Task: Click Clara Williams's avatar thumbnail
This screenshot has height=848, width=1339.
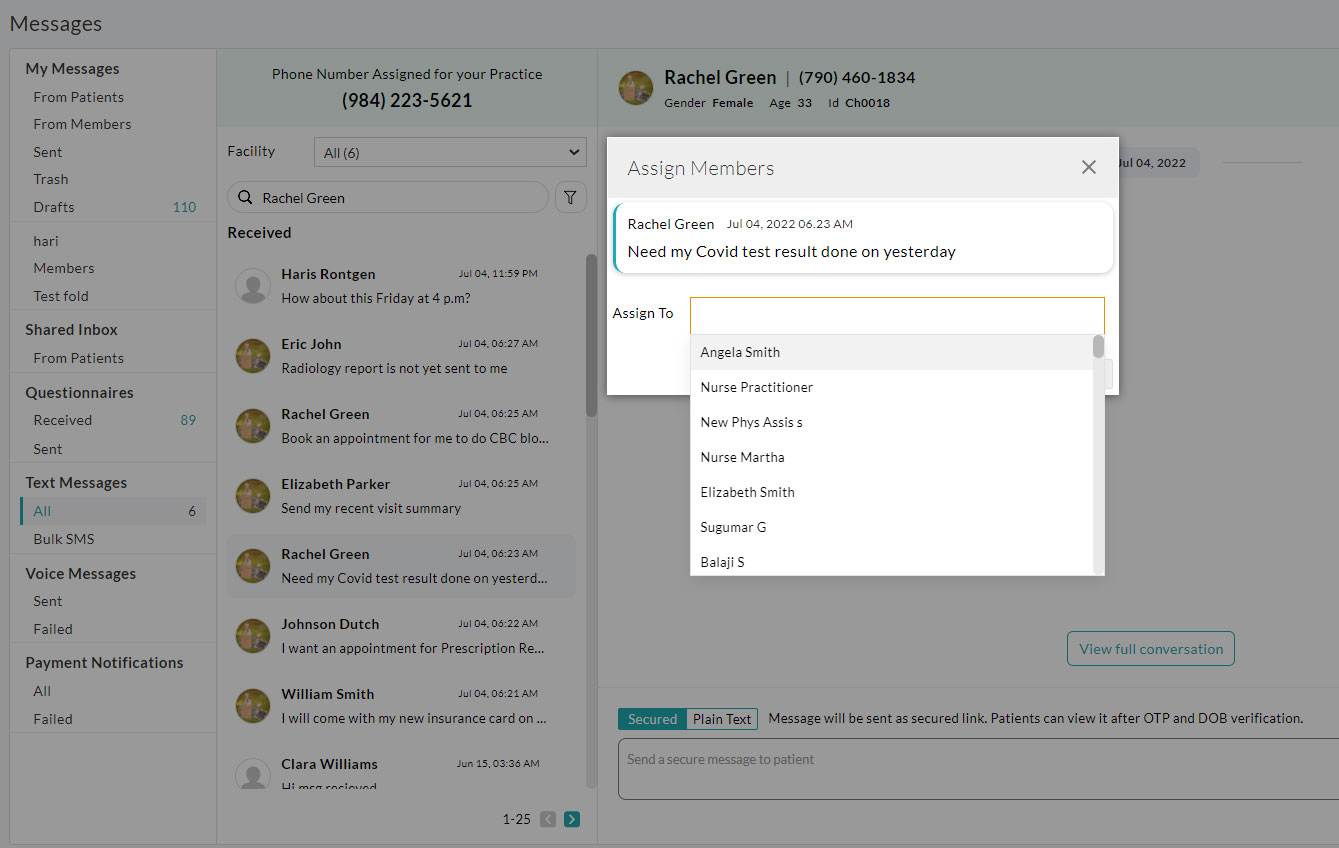Action: (x=251, y=774)
